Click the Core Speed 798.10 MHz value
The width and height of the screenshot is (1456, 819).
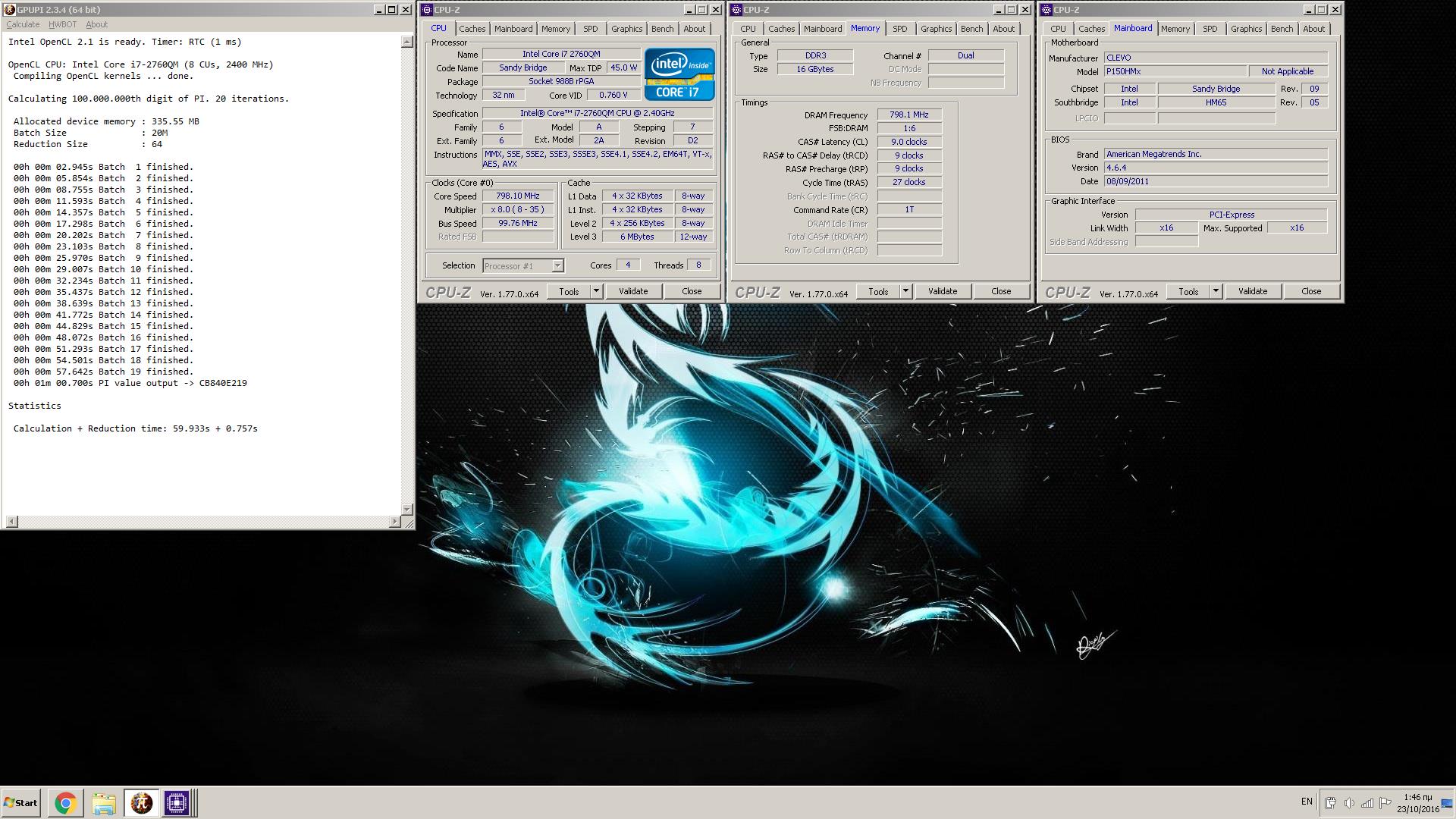pyautogui.click(x=518, y=196)
